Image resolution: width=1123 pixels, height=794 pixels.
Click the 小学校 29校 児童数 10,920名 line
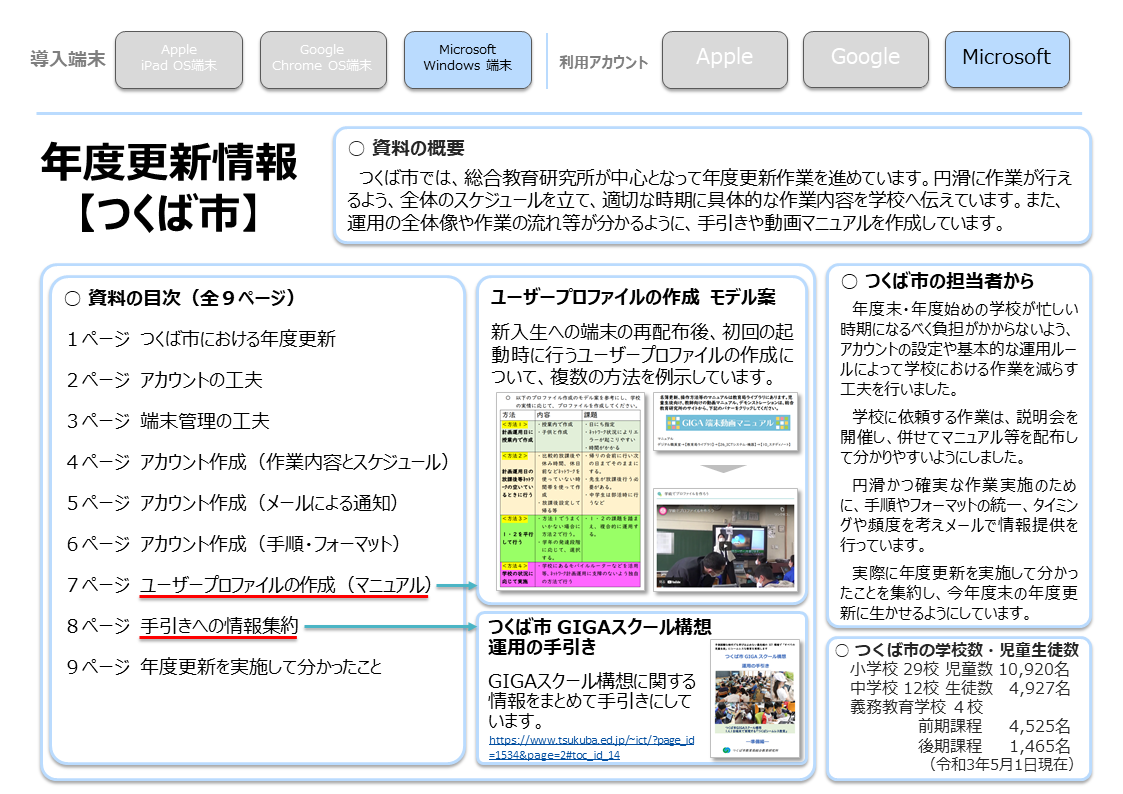click(960, 669)
